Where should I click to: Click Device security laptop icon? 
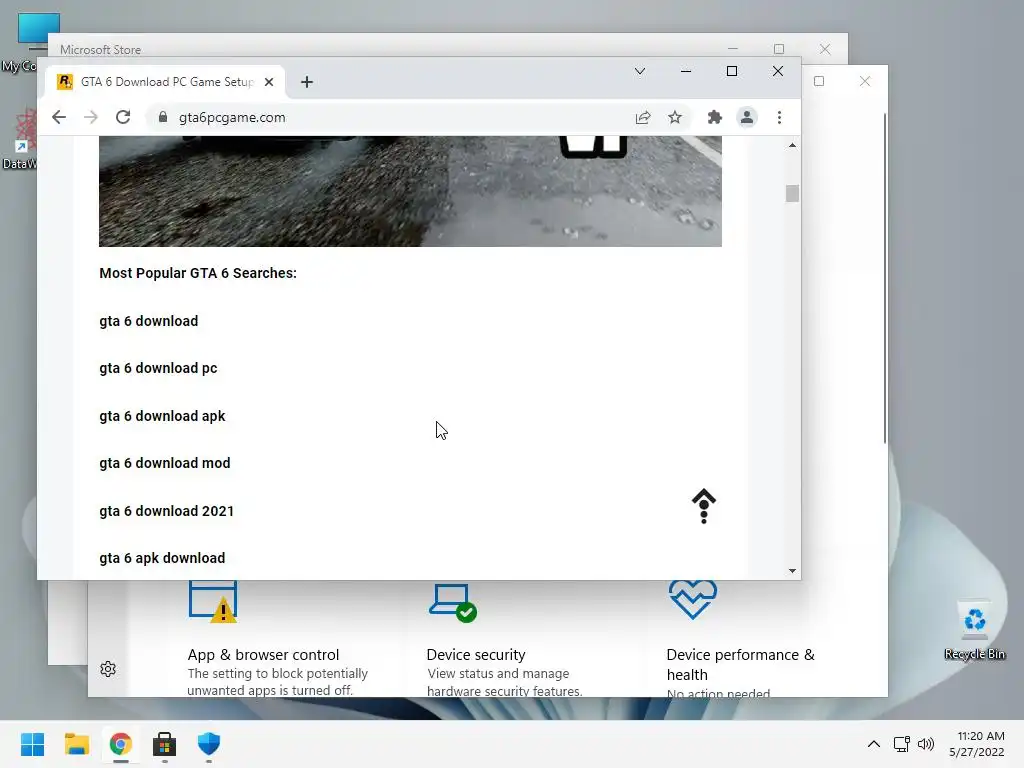pos(453,602)
